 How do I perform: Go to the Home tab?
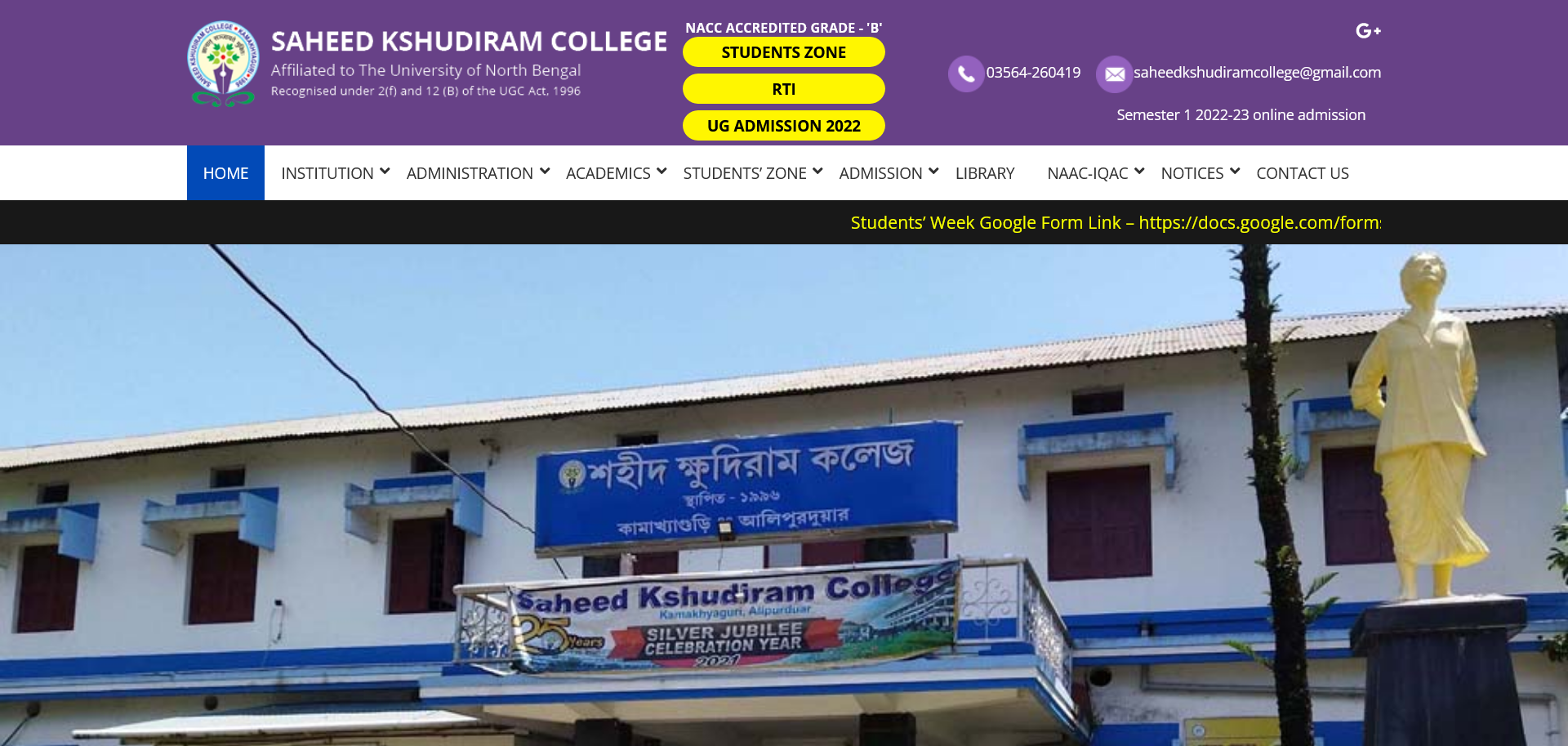(225, 173)
